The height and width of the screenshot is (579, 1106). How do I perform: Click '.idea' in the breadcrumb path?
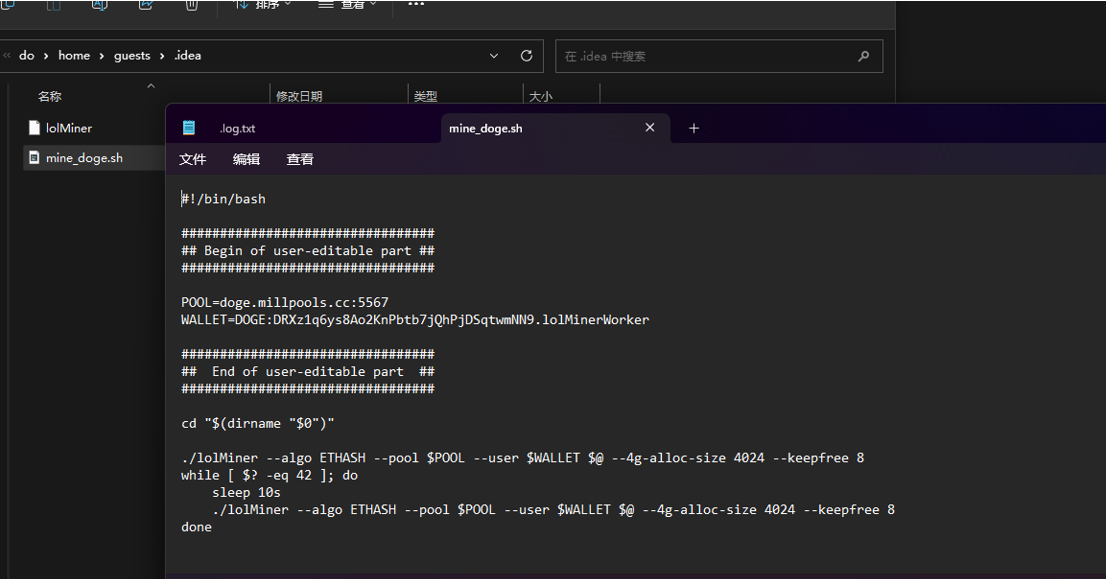[188, 55]
